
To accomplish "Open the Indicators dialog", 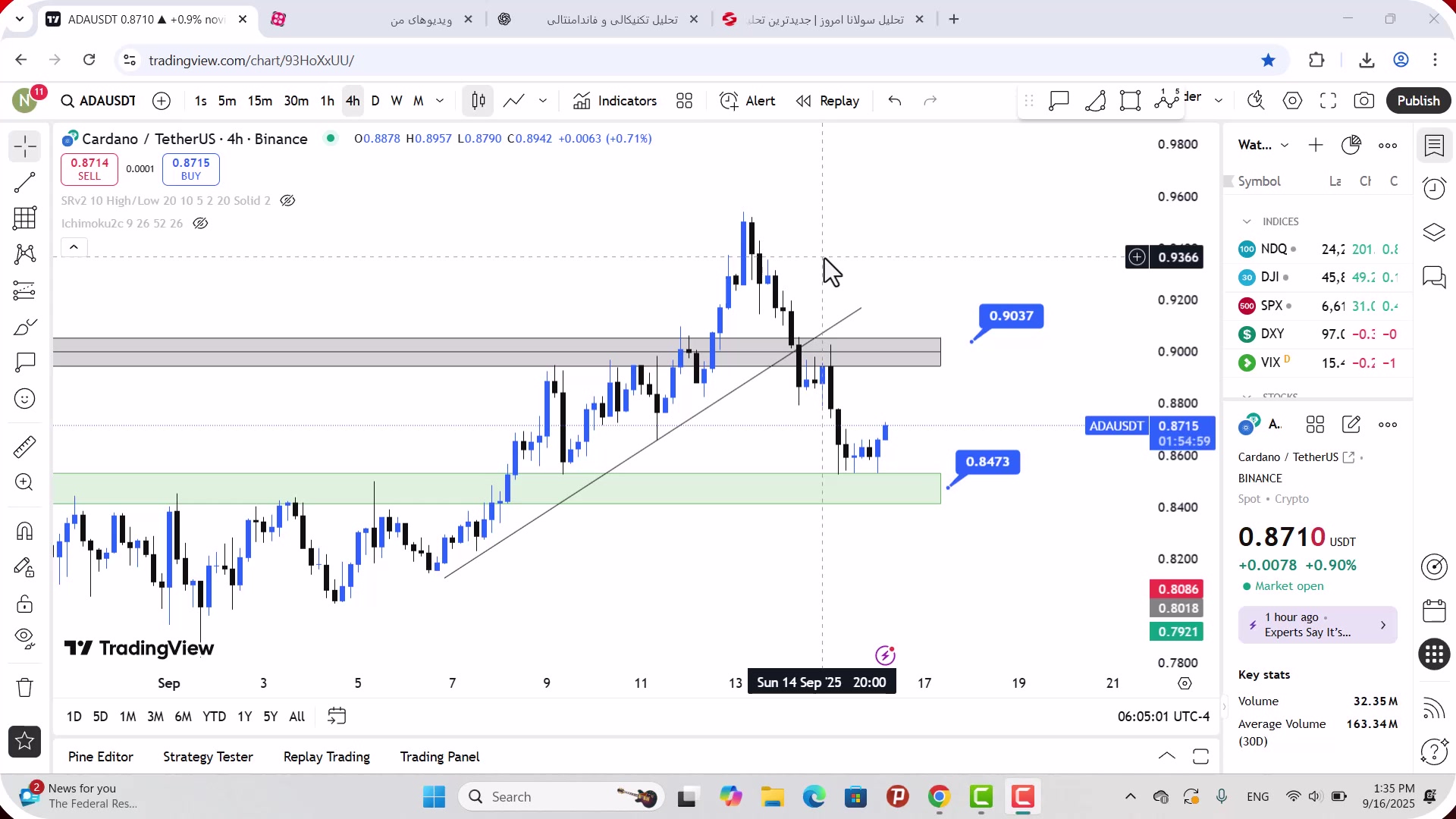I will tap(615, 101).
